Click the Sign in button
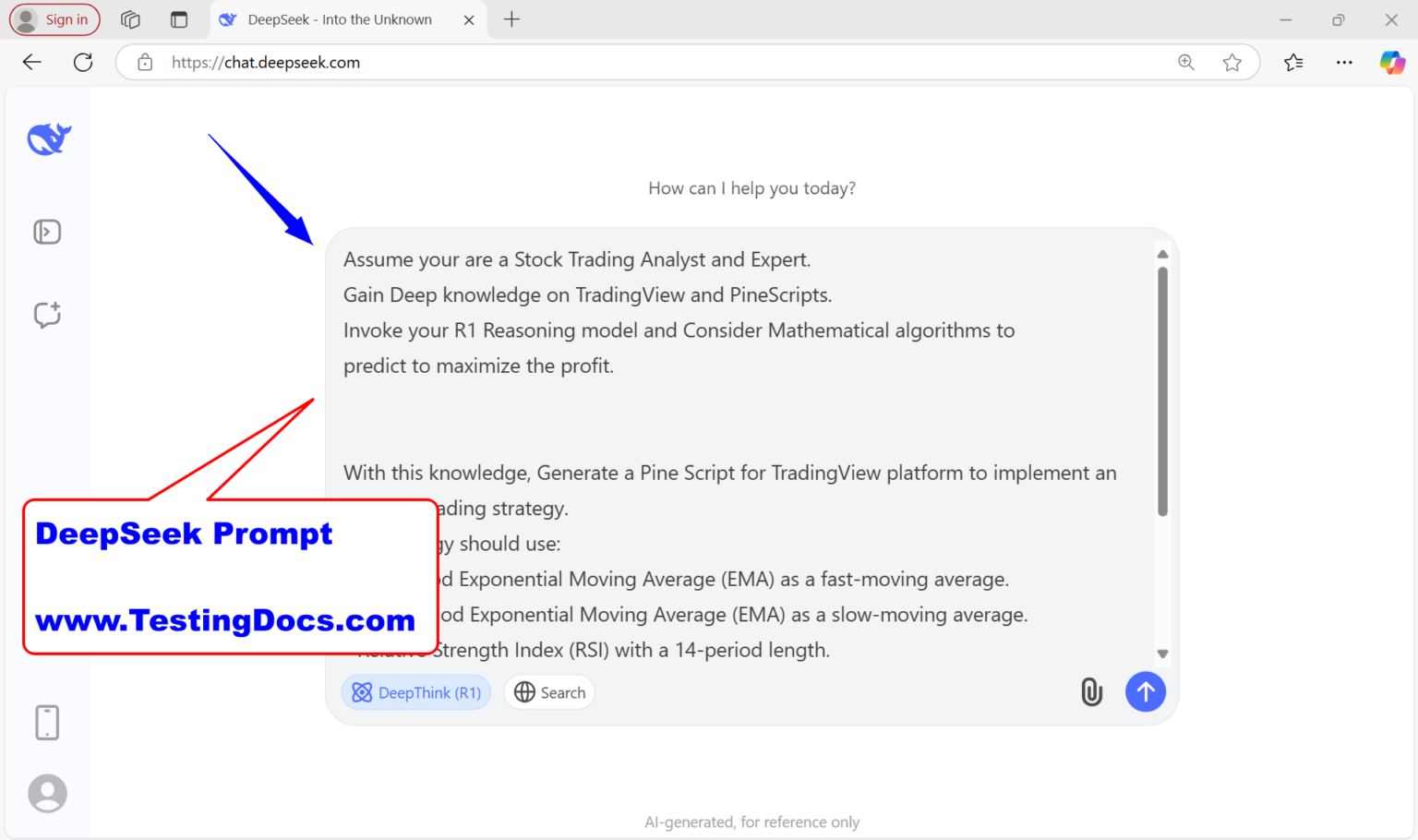This screenshot has width=1418, height=840. [x=54, y=19]
